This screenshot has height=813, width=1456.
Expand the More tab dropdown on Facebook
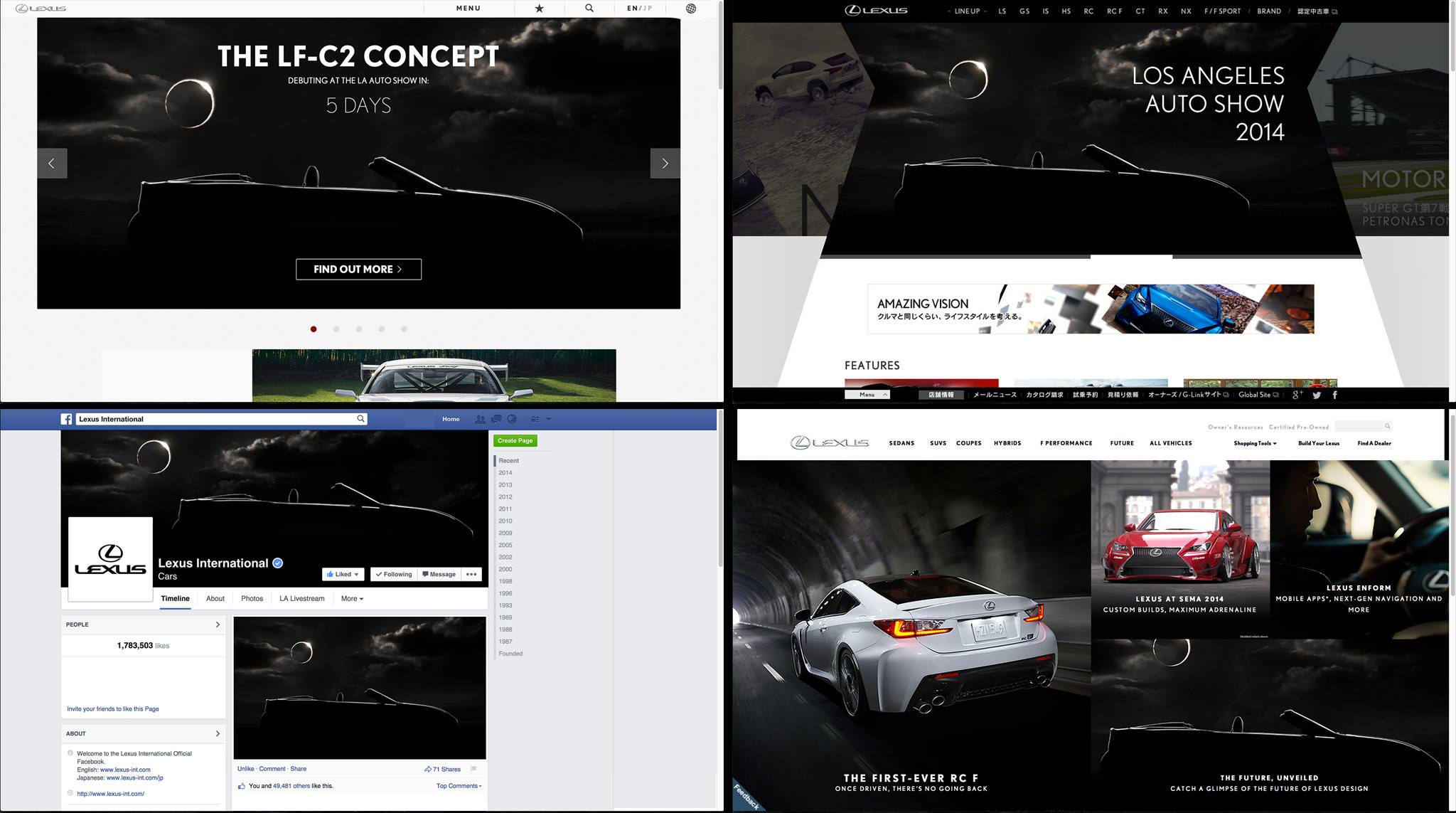click(x=352, y=599)
